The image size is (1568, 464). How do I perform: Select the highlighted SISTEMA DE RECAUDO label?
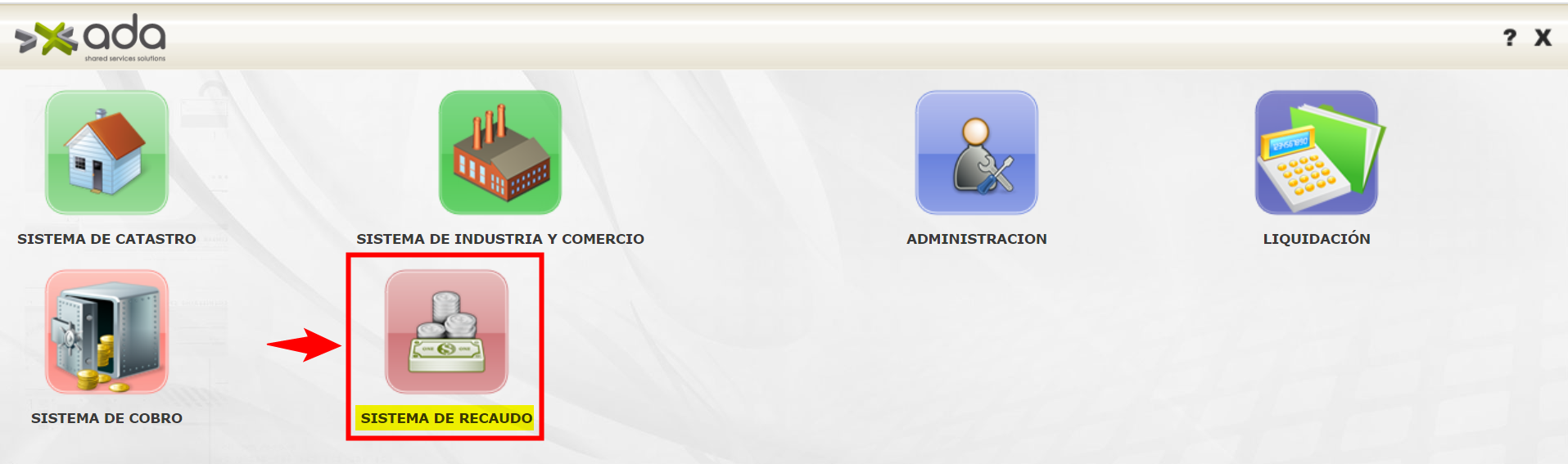pyautogui.click(x=447, y=418)
